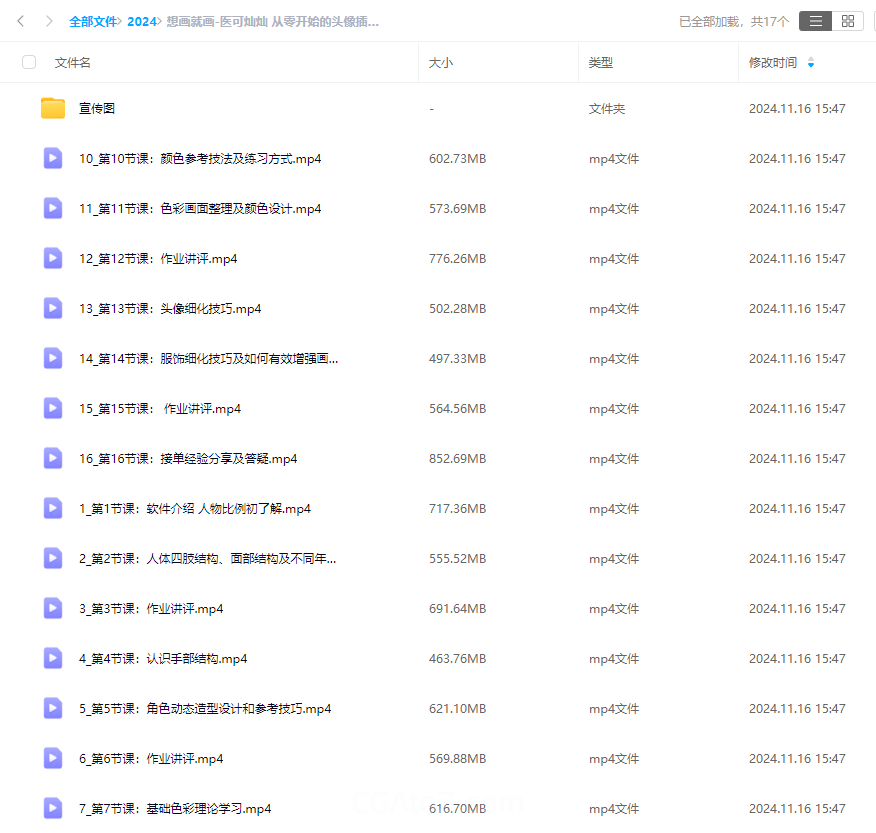The image size is (876, 833).
Task: Click the forward navigation arrow
Action: (x=48, y=21)
